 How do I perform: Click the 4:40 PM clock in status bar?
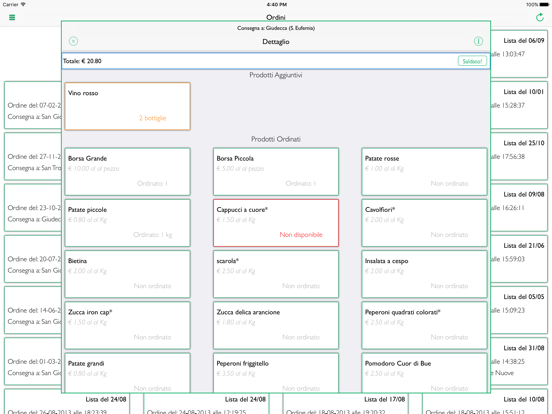[277, 5]
